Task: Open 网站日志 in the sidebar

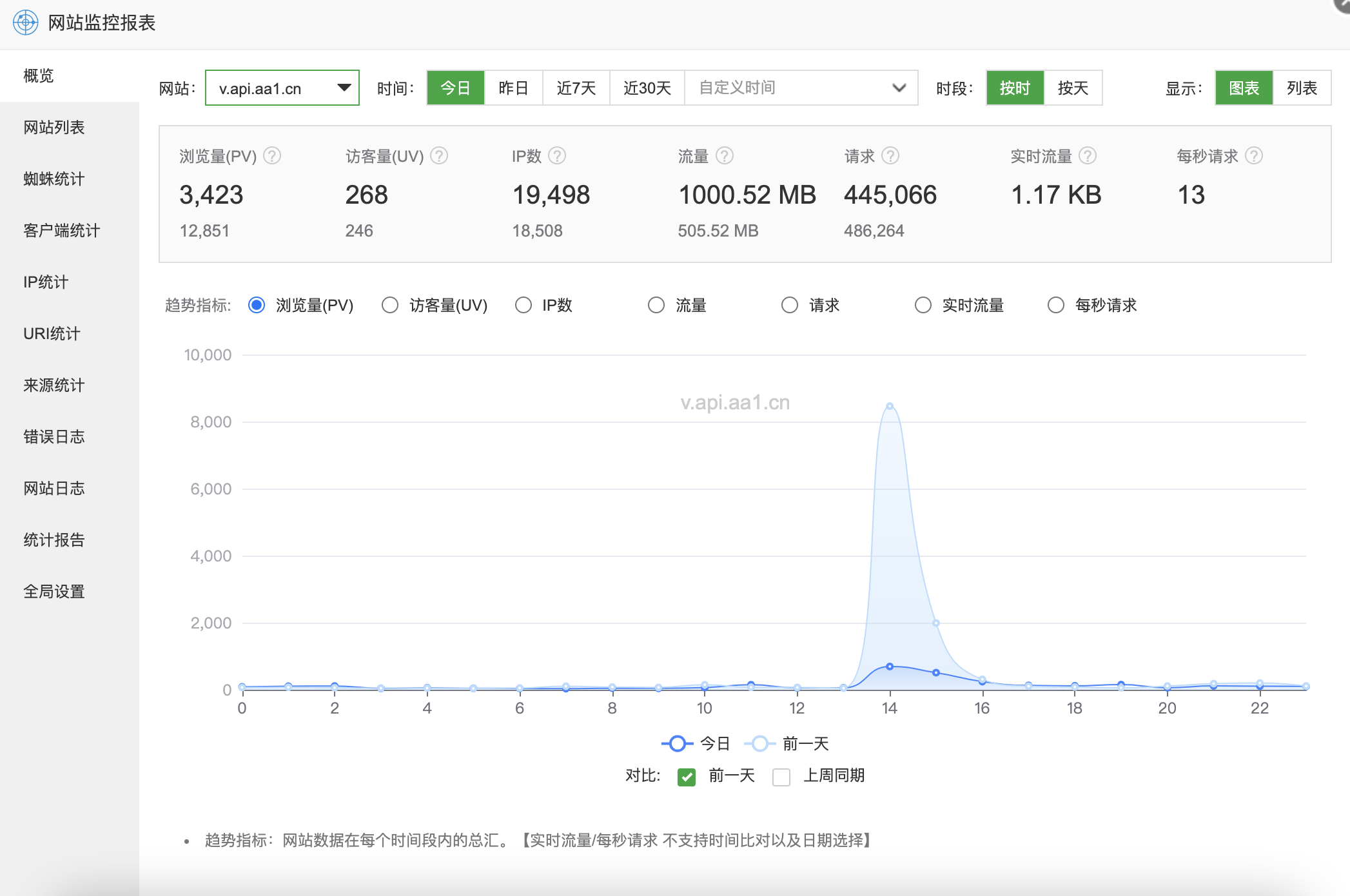Action: click(x=70, y=489)
